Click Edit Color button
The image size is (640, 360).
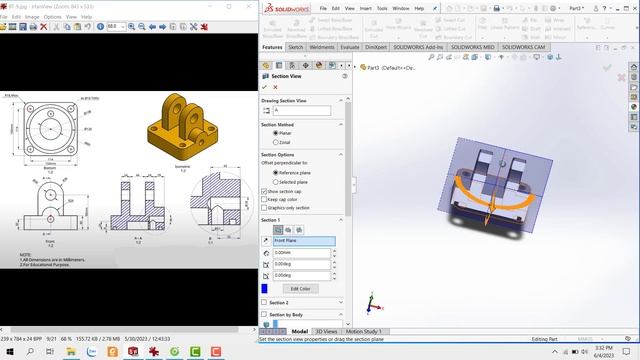[x=300, y=289]
